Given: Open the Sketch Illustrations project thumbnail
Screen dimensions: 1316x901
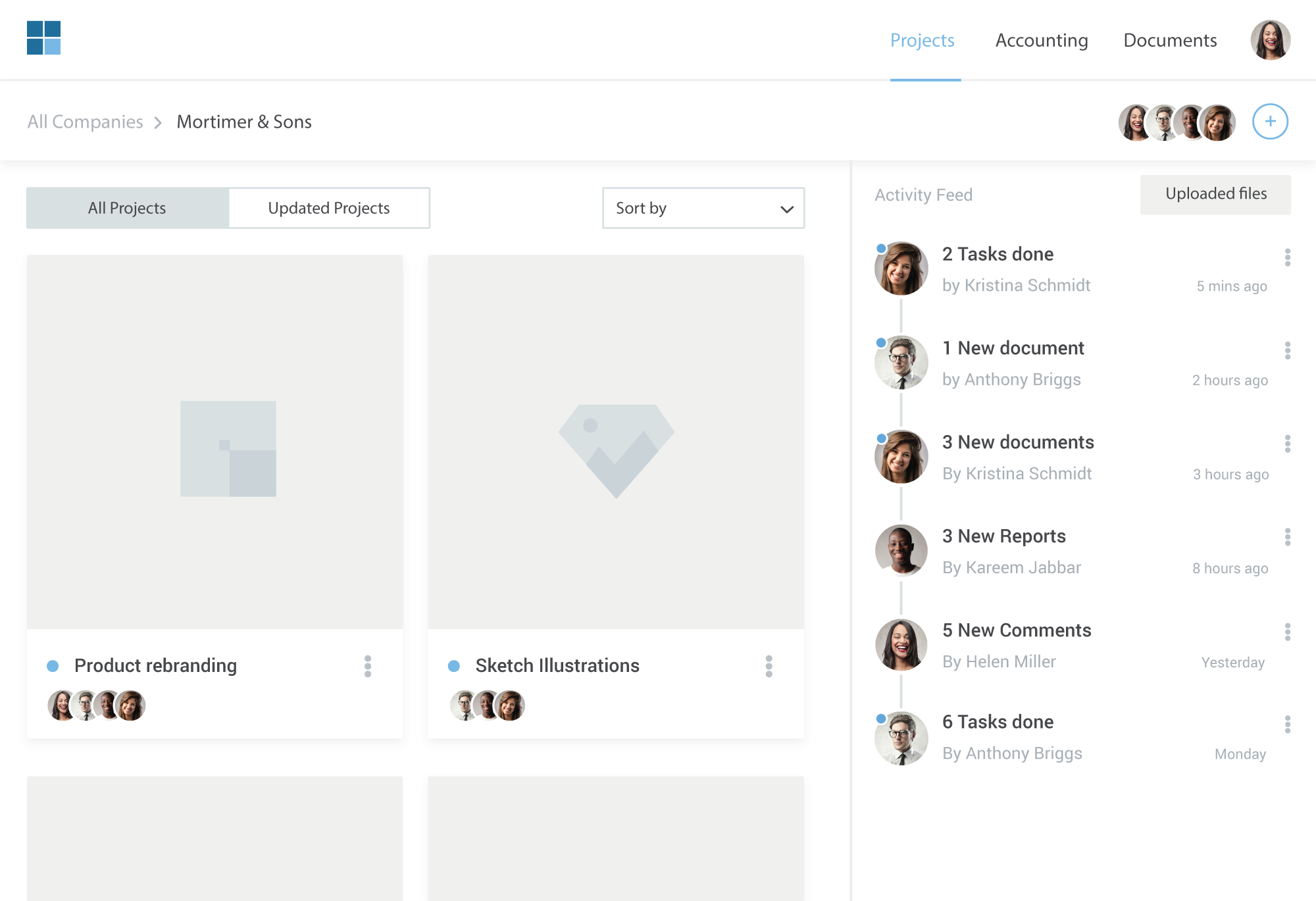Looking at the screenshot, I should (615, 442).
